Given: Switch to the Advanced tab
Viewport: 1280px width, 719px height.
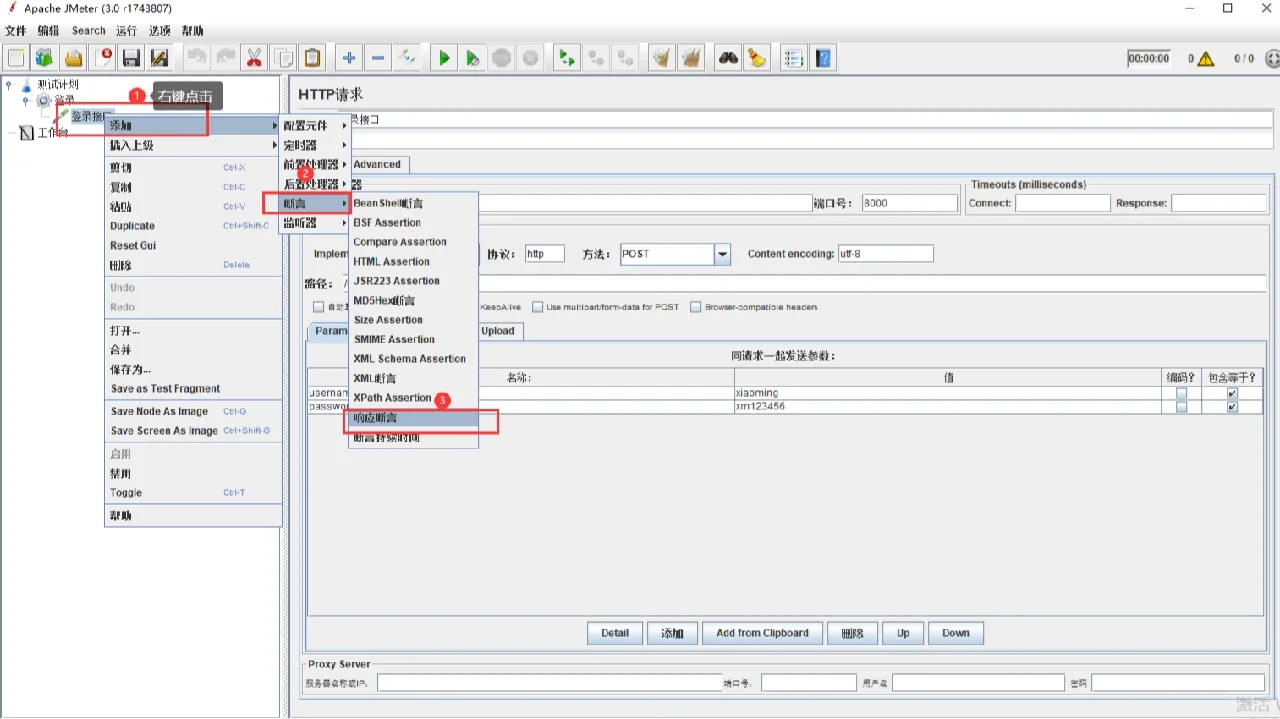Looking at the screenshot, I should tap(377, 165).
